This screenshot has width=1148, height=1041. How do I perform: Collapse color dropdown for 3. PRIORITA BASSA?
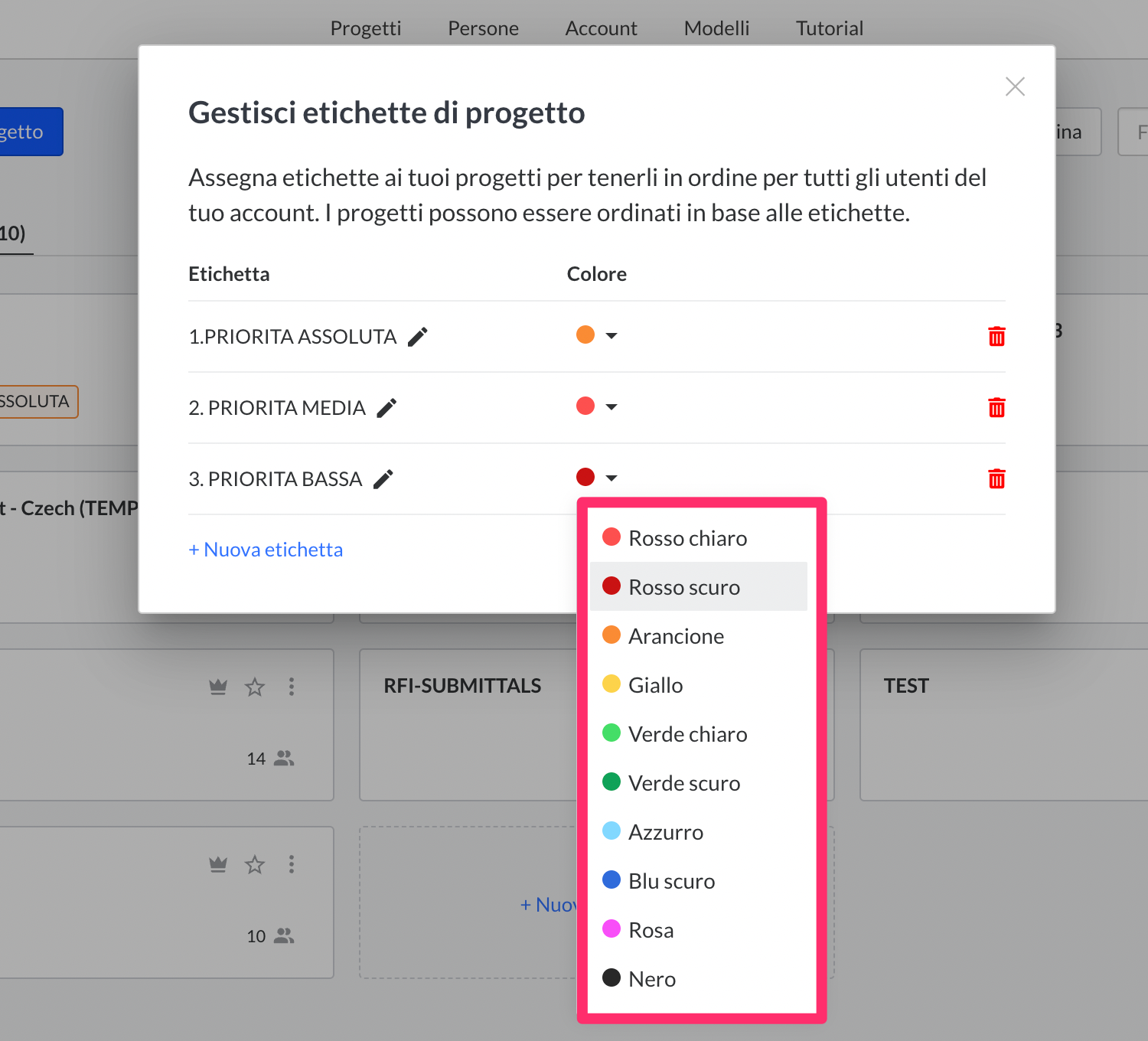coord(611,478)
